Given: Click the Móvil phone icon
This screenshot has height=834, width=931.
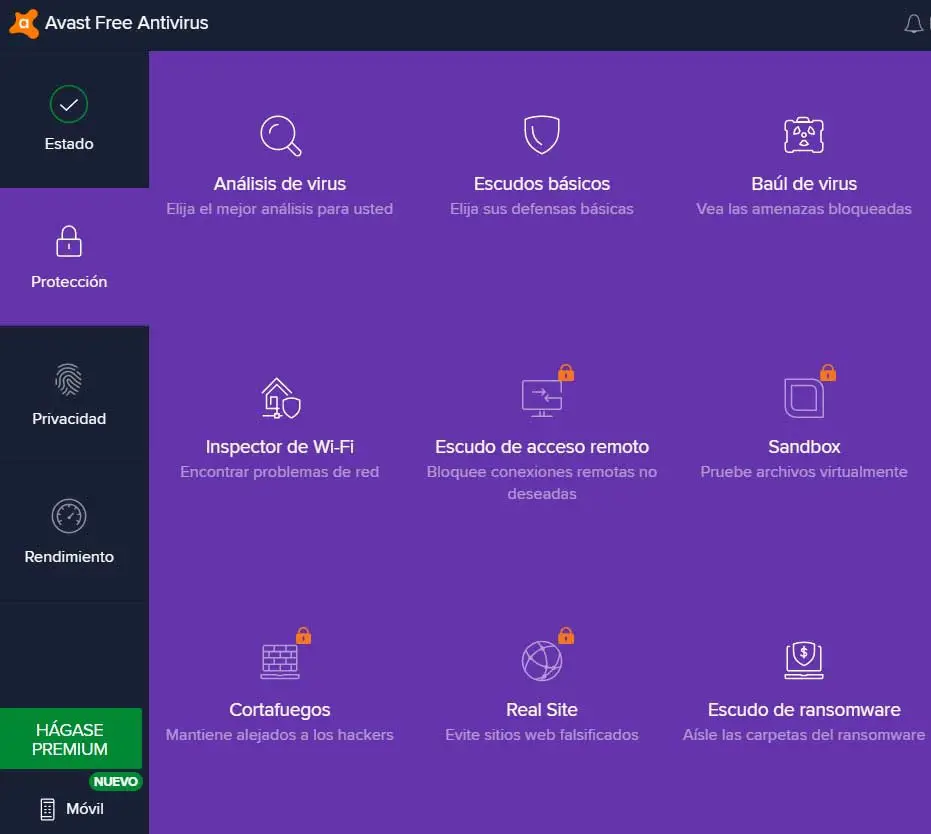Looking at the screenshot, I should click(x=48, y=809).
